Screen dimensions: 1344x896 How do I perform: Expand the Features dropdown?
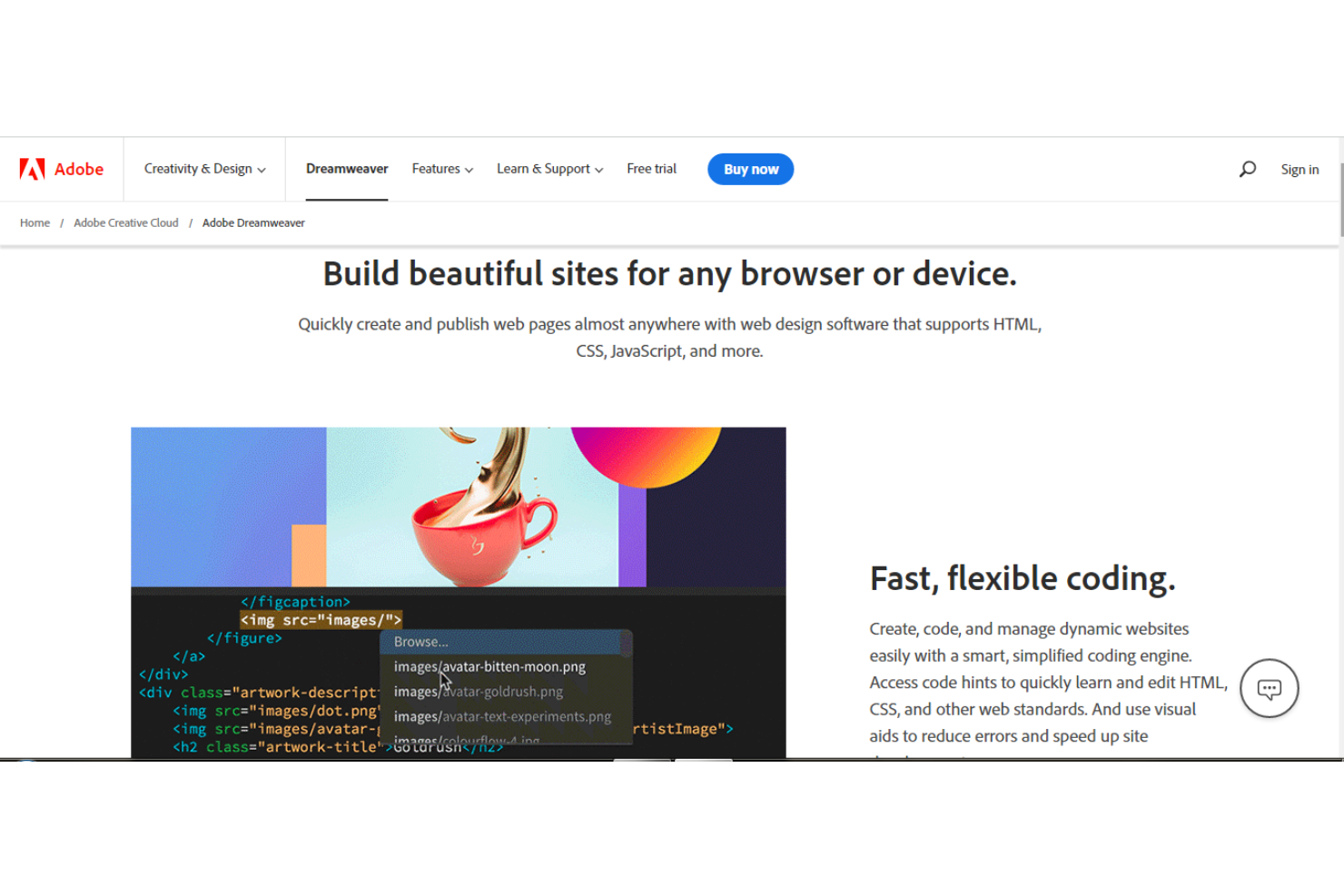[442, 169]
